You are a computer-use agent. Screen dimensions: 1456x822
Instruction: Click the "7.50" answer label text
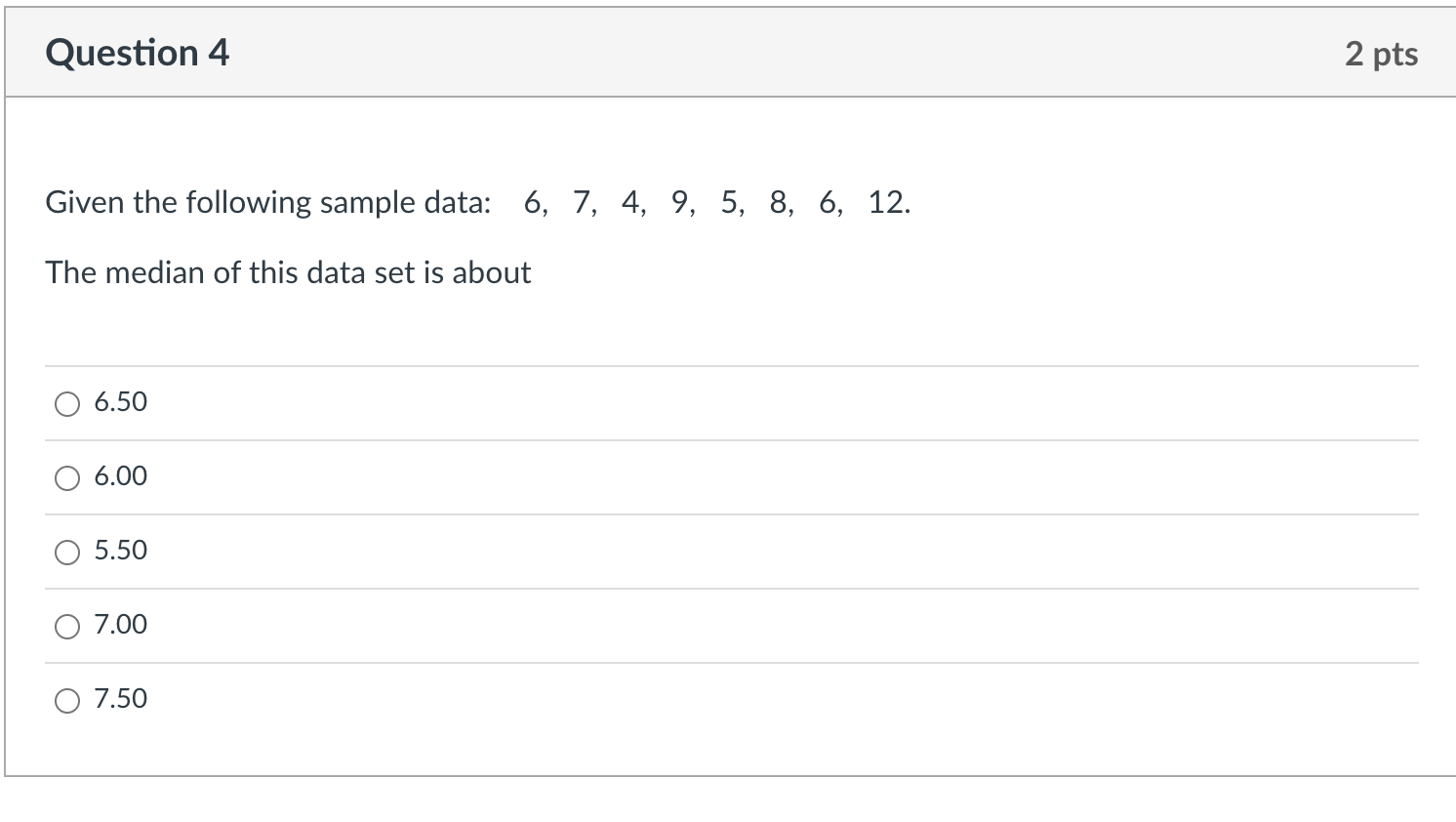[121, 699]
